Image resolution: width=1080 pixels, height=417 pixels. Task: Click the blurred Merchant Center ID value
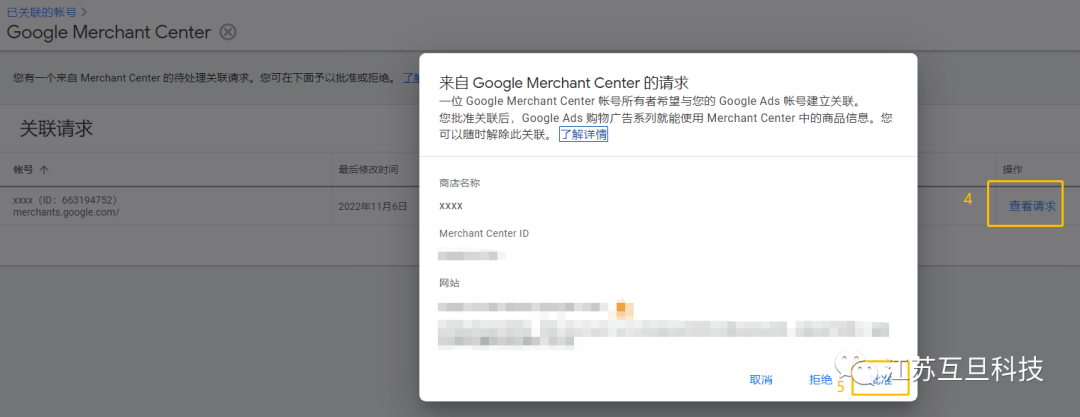[472, 256]
